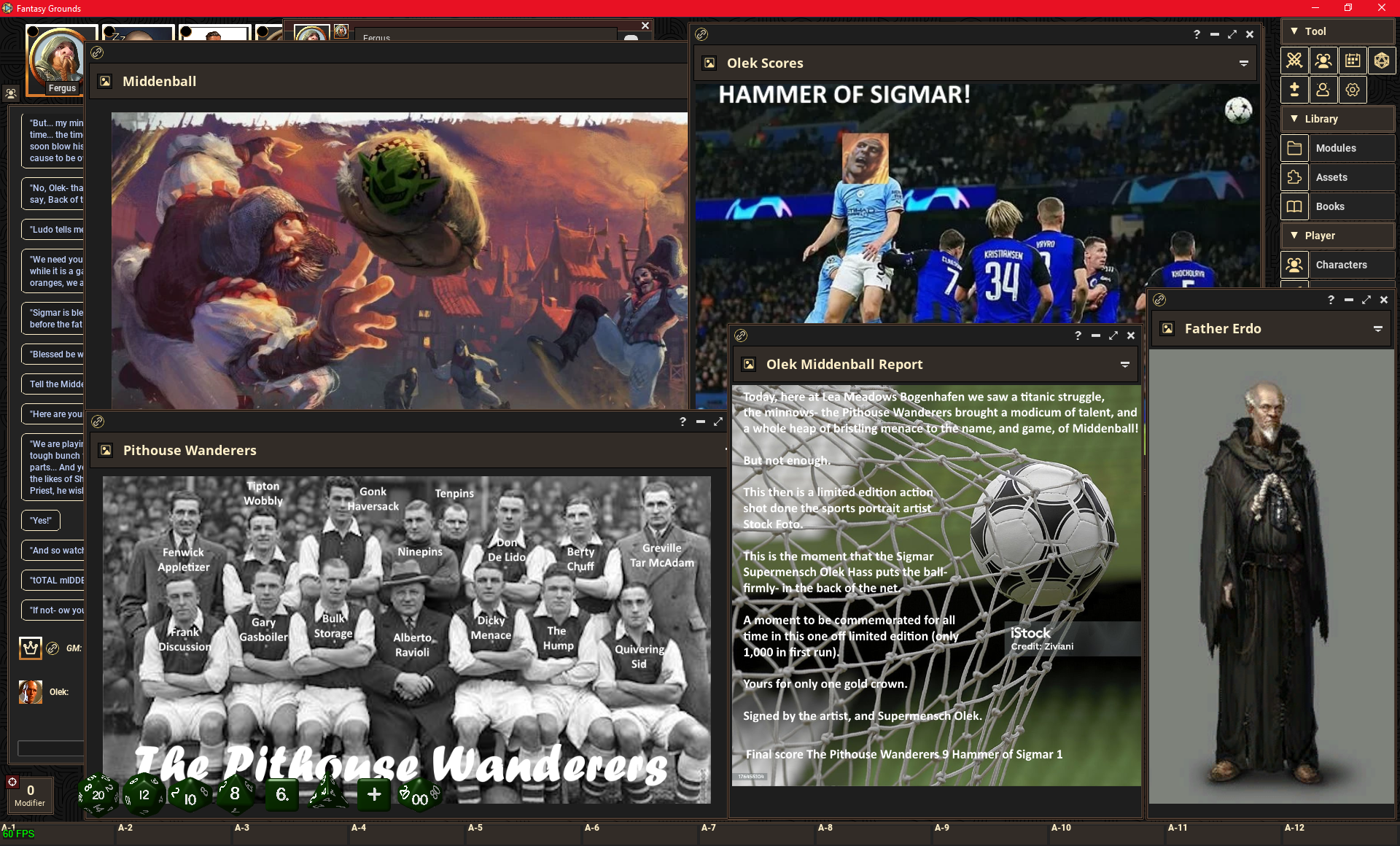This screenshot has height=846, width=1400.
Task: Click the image icon next to Pithouse Wanderers title
Action: [x=106, y=450]
